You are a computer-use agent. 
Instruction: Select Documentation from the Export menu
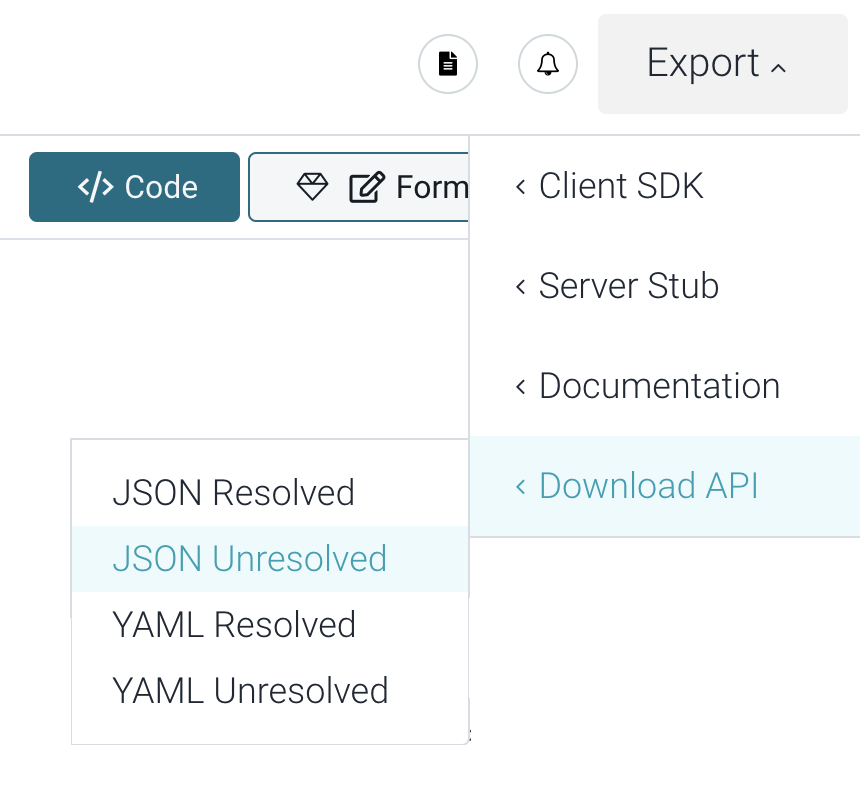(x=658, y=386)
